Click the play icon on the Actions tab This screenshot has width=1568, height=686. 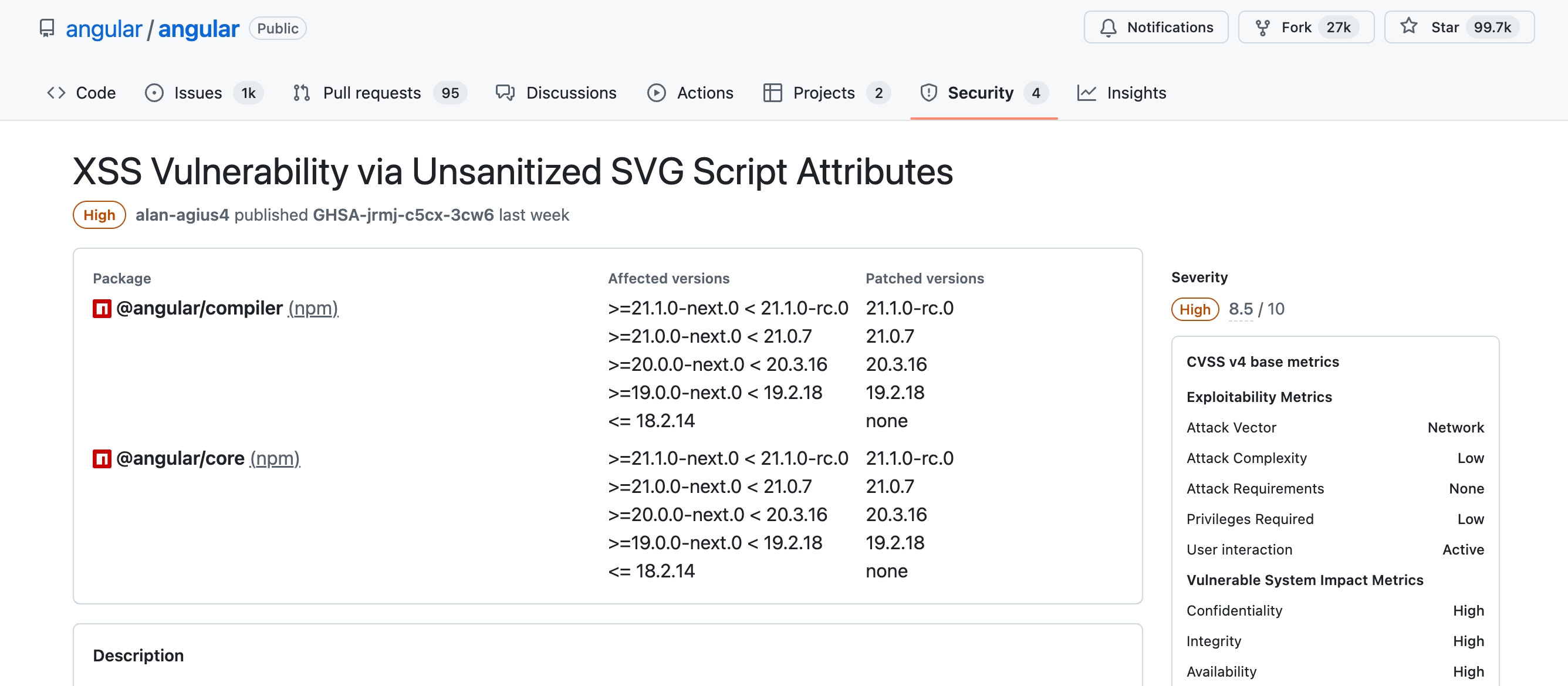tap(657, 93)
